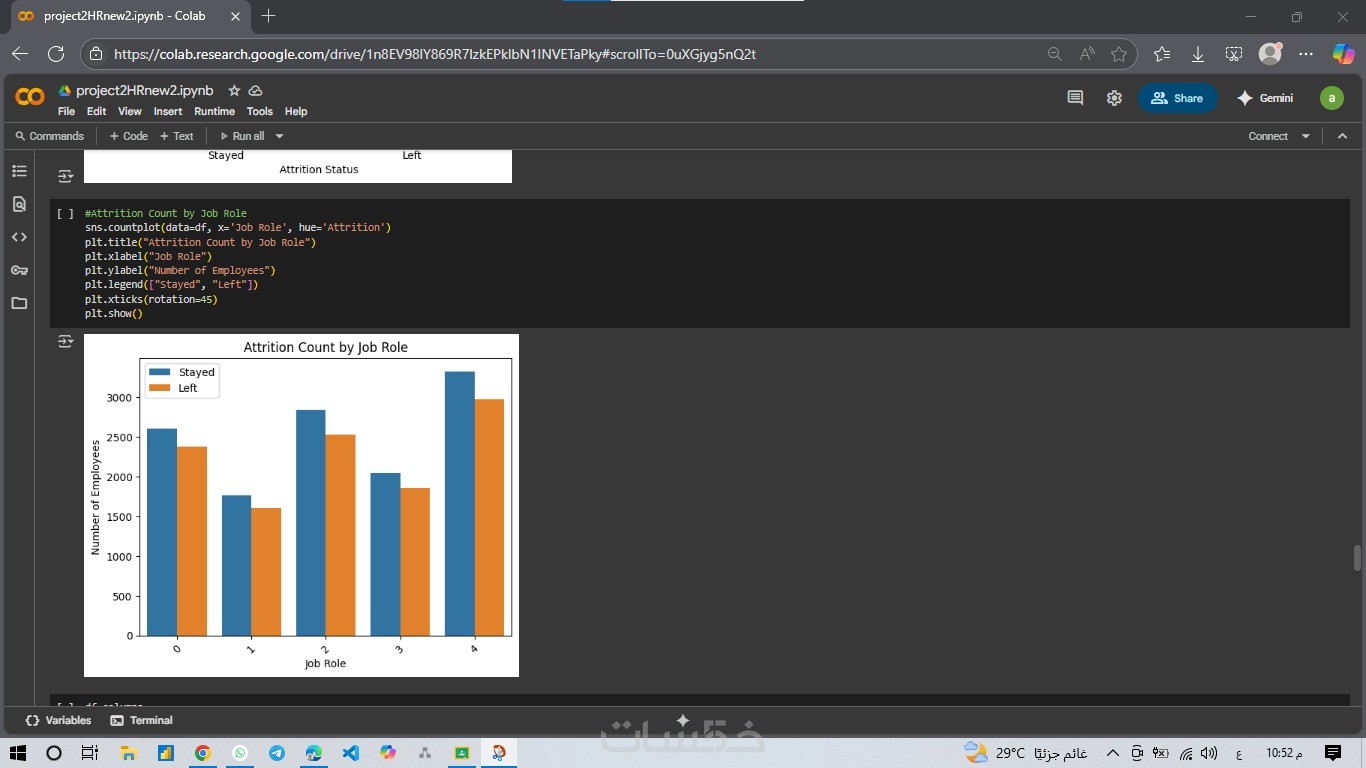Open the Edge profile picture
The width and height of the screenshot is (1366, 768).
1270,54
